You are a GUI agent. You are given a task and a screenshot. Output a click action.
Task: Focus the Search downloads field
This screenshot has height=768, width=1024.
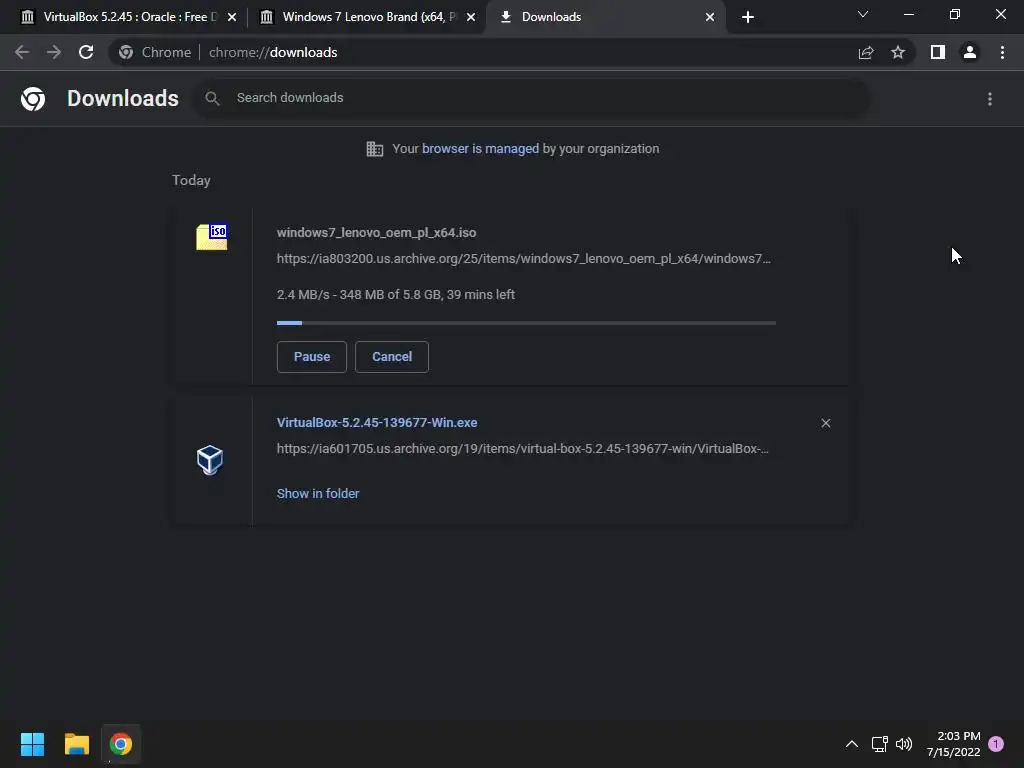531,98
